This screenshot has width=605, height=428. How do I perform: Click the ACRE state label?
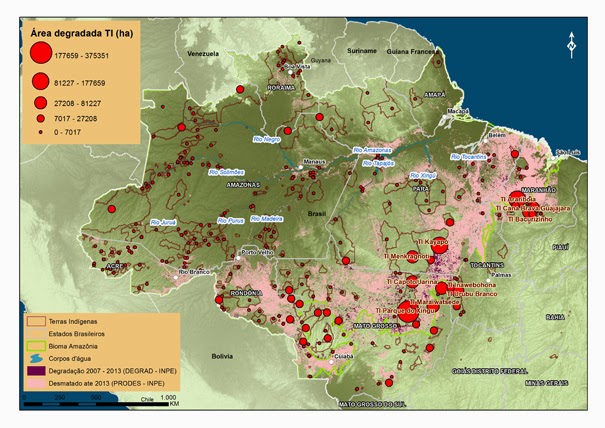coord(115,266)
